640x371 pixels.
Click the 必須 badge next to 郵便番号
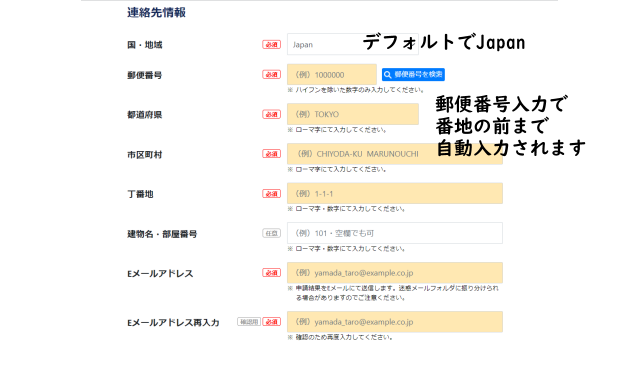[x=271, y=75]
